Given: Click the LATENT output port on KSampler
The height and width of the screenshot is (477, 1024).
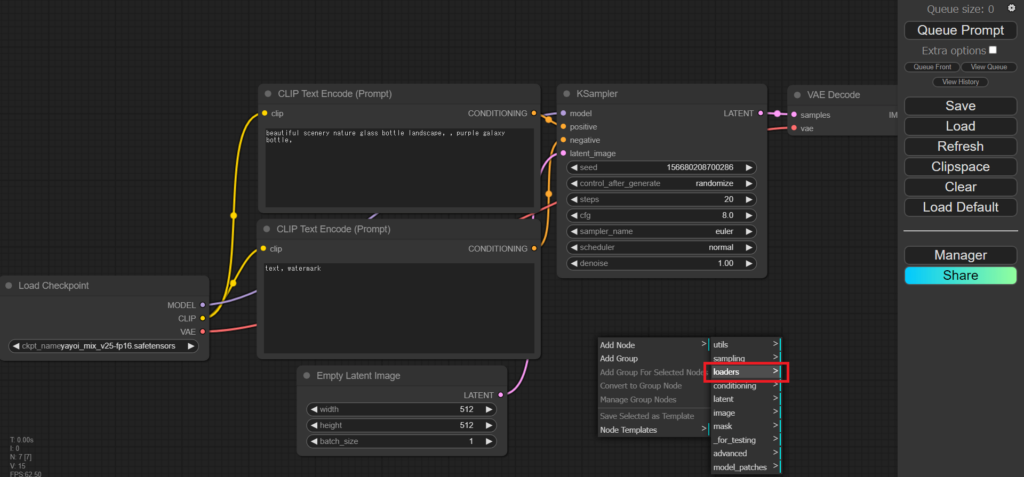Looking at the screenshot, I should (x=761, y=113).
